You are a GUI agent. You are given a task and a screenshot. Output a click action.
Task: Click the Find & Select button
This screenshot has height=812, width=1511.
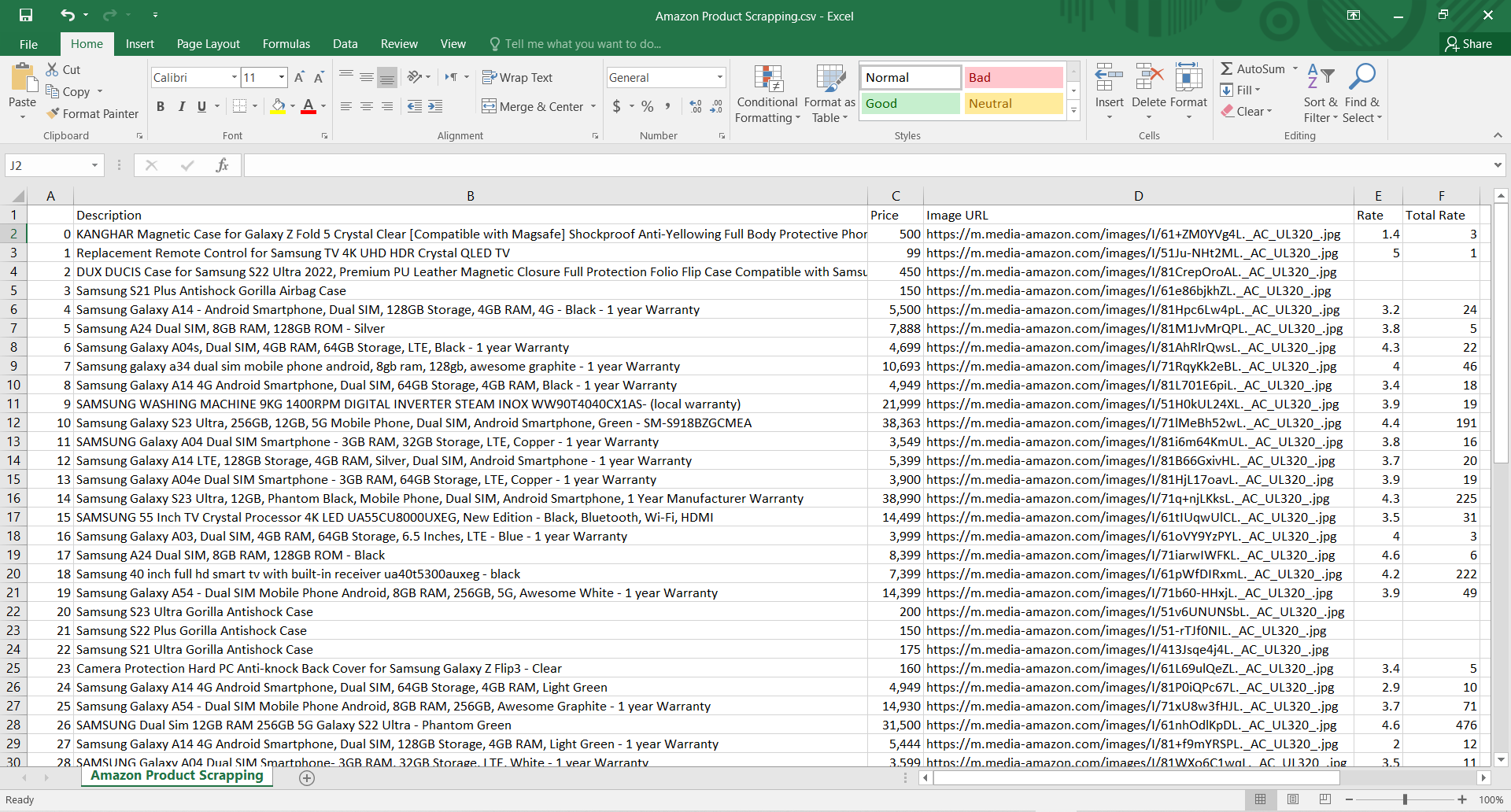point(1362,93)
